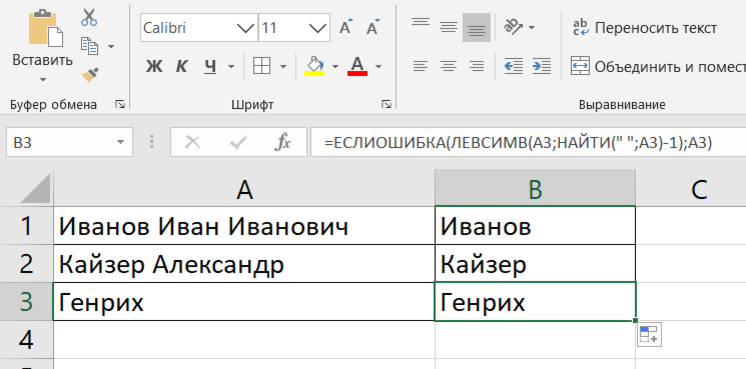746x369 pixels.
Task: Select cell B1 containing Иванов
Action: (535, 225)
